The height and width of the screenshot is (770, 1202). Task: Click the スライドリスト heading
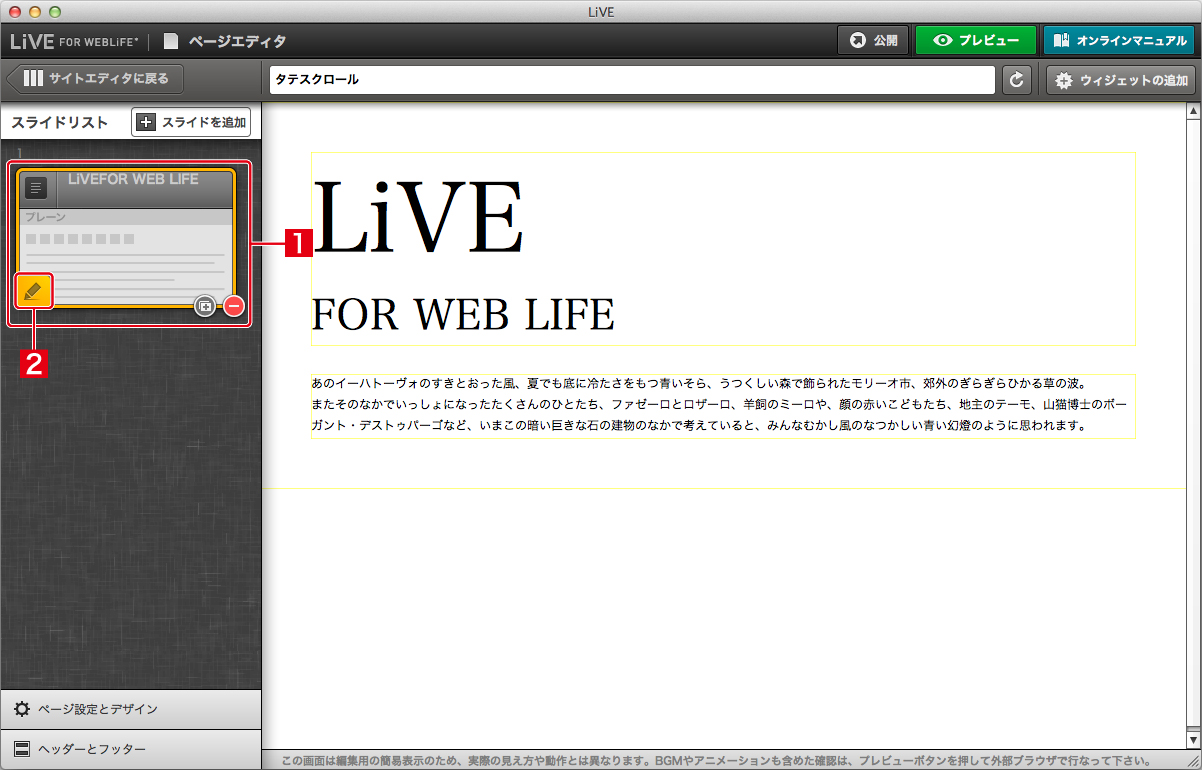click(x=59, y=123)
